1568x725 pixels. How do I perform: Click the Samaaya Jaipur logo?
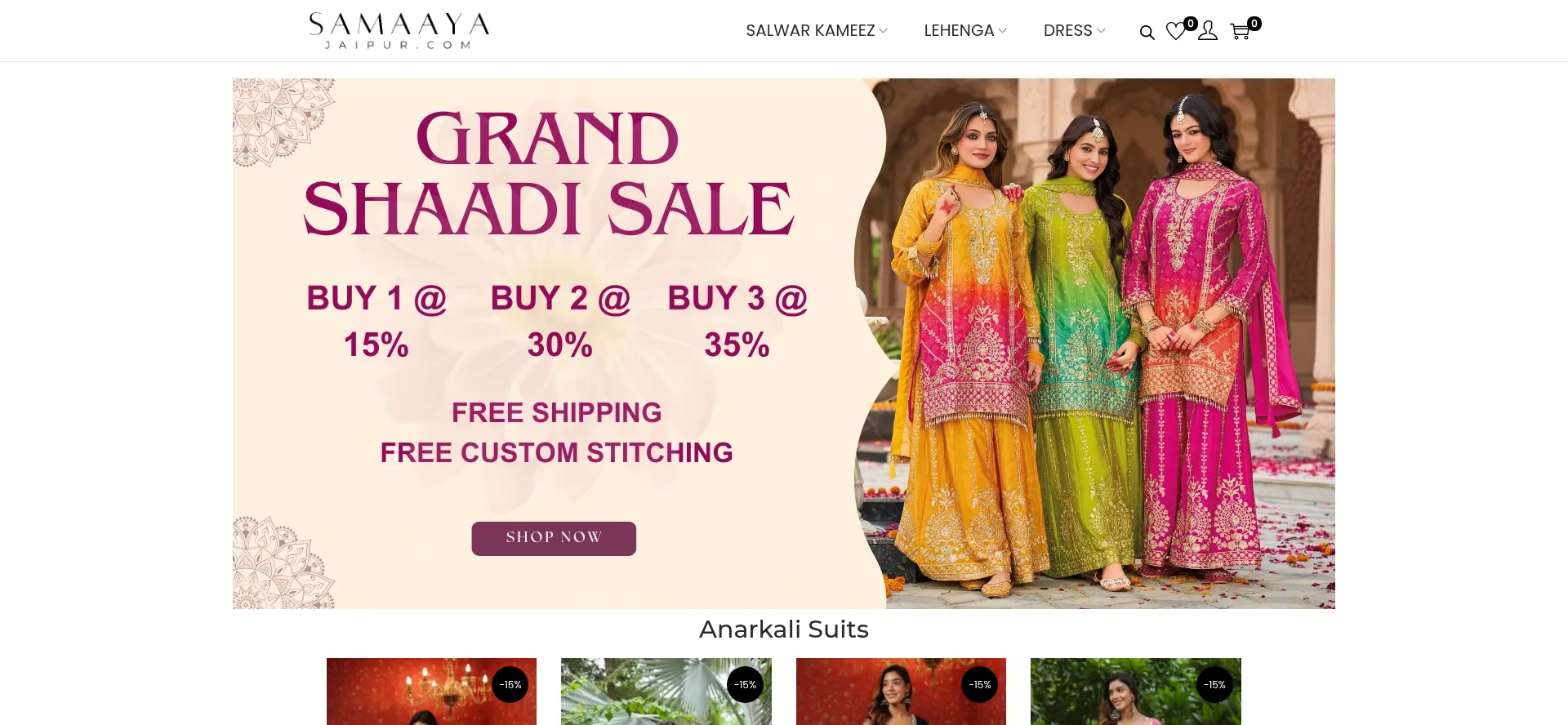[399, 30]
